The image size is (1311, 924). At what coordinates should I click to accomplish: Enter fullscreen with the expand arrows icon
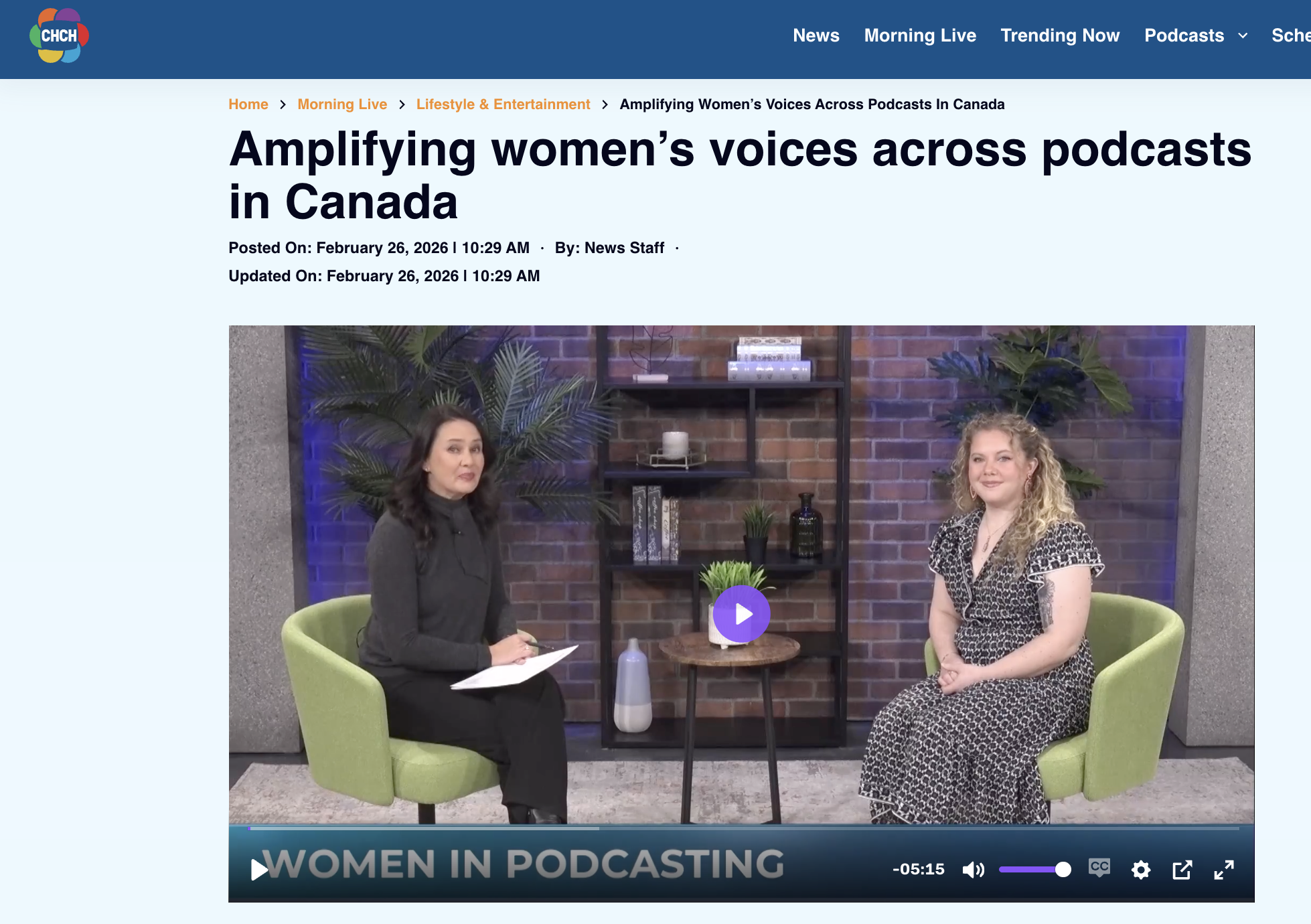click(1224, 870)
